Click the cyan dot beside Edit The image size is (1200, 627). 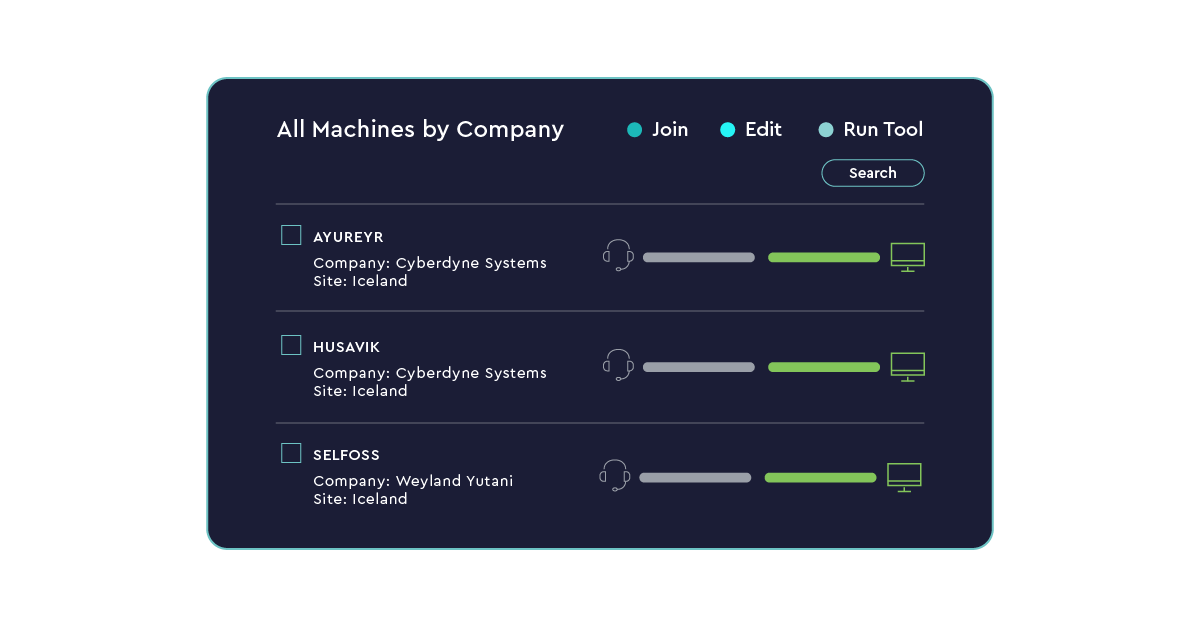[x=727, y=130]
